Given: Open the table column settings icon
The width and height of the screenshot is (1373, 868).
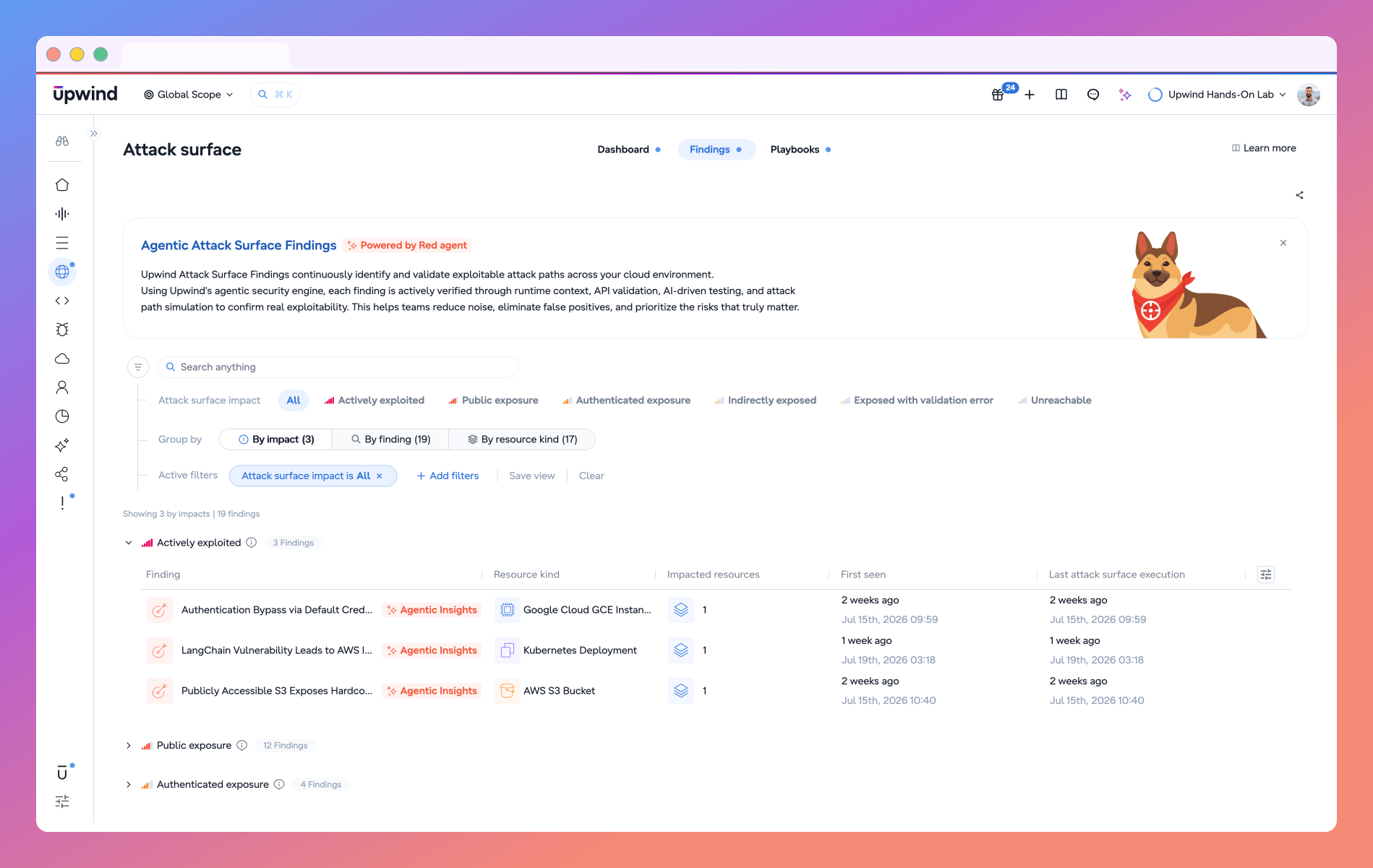Looking at the screenshot, I should pos(1266,575).
